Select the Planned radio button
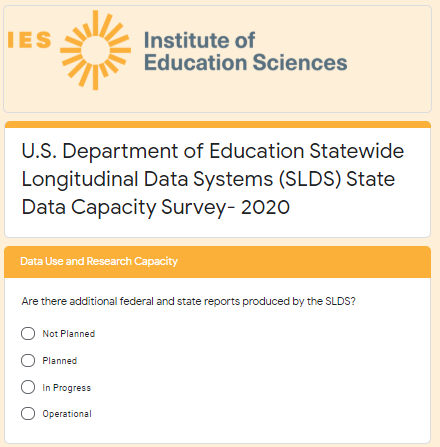Screen dimensions: 440x447 pos(28,360)
